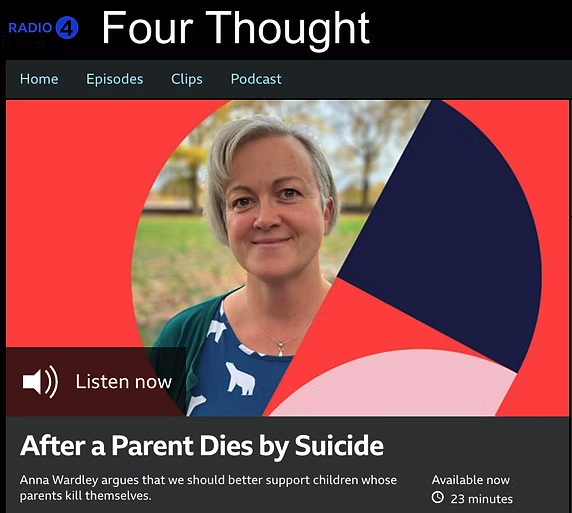Click the Listen now text
Viewport: 572px width, 513px height.
(x=124, y=382)
